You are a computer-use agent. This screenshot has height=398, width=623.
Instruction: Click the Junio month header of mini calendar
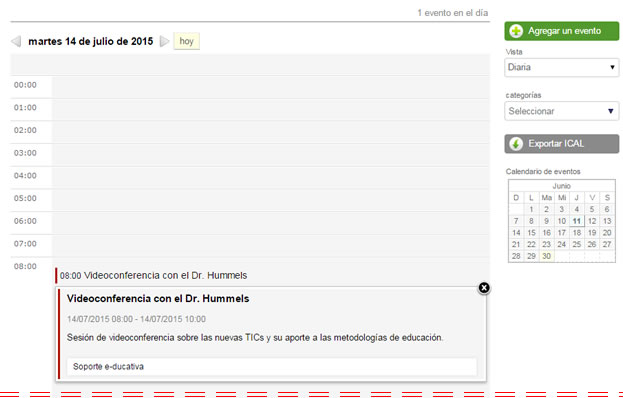561,186
